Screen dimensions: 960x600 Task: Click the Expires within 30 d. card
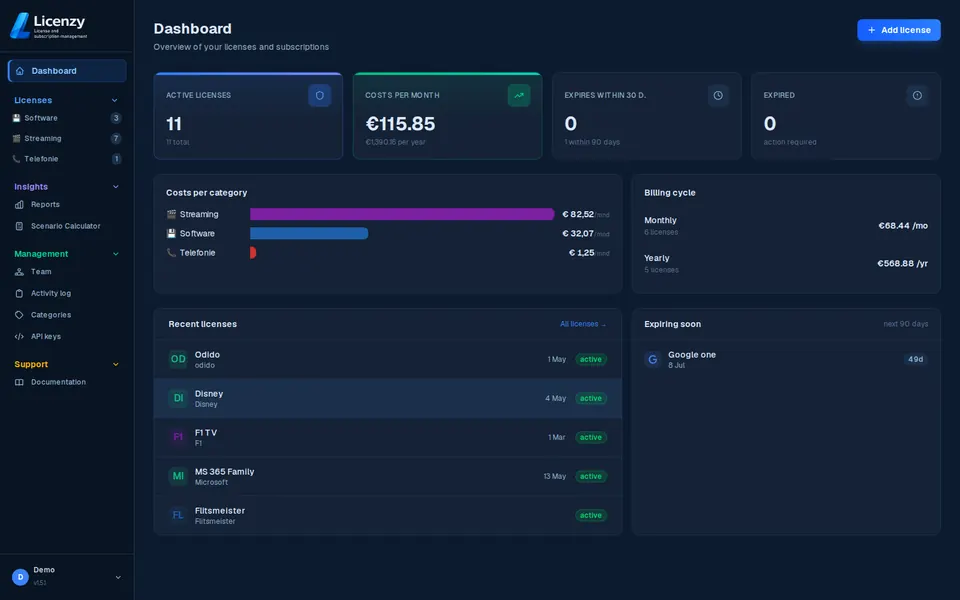(x=647, y=116)
